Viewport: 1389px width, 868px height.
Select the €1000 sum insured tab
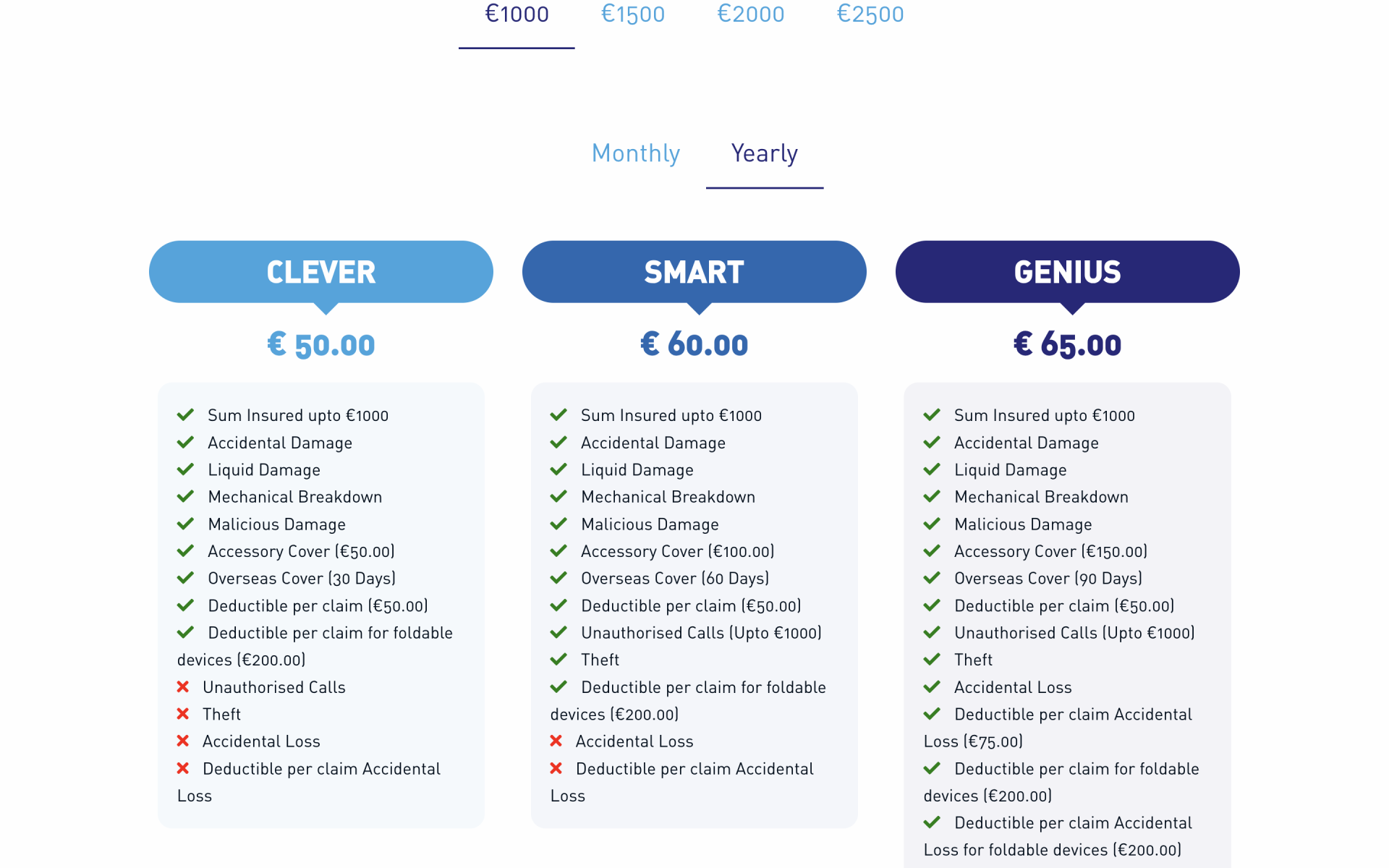tap(517, 14)
